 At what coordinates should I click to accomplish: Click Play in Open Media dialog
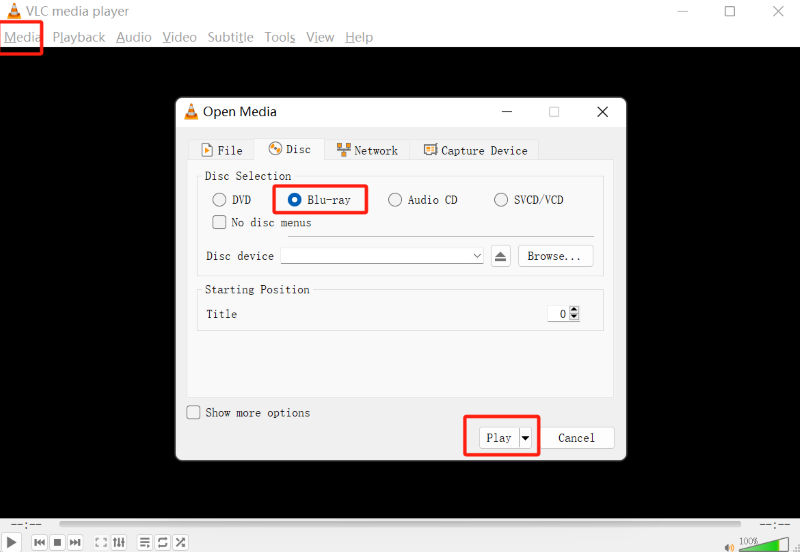click(x=498, y=438)
